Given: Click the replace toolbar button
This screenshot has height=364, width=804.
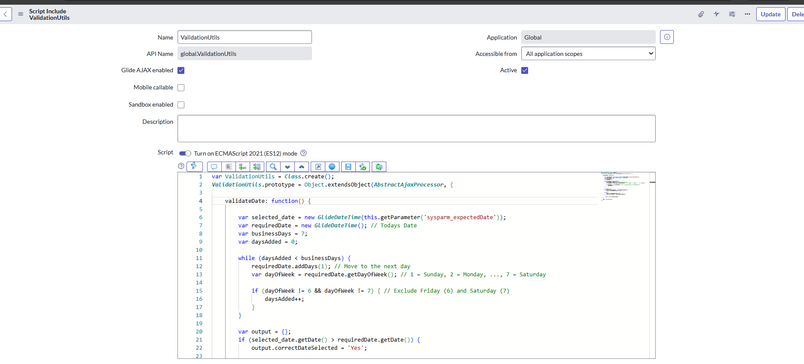Looking at the screenshot, I should click(x=243, y=166).
